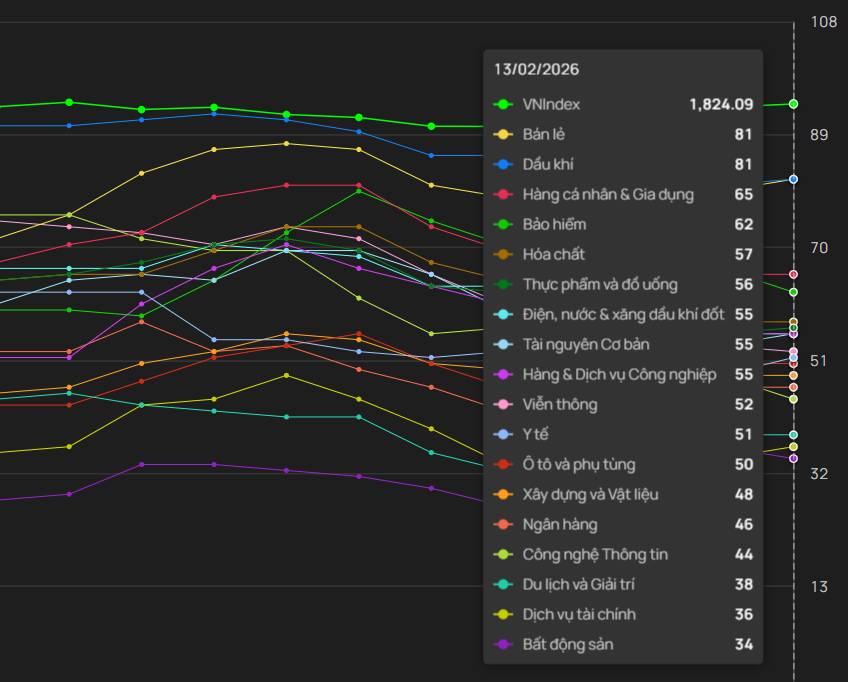Click the 108 label on the y-axis
848x682 pixels.
(x=824, y=22)
